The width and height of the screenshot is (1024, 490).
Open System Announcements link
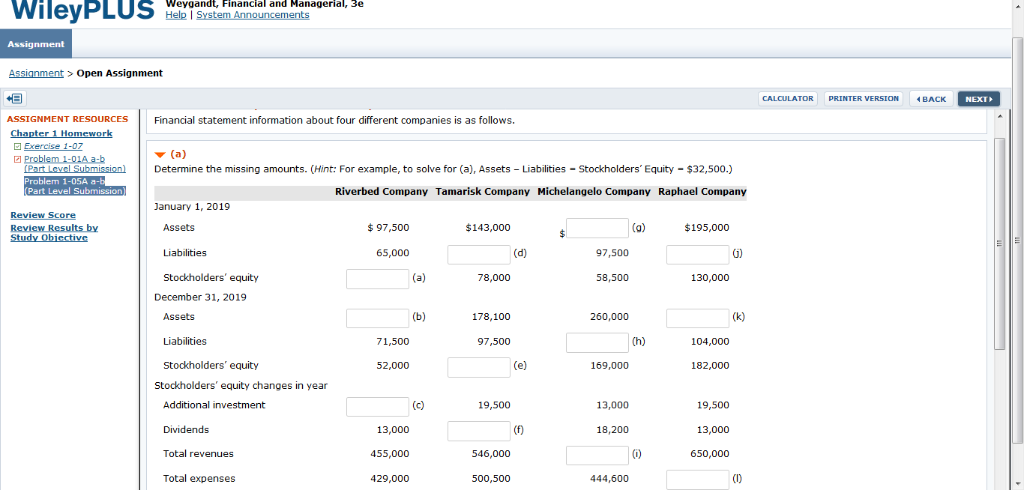pyautogui.click(x=253, y=14)
